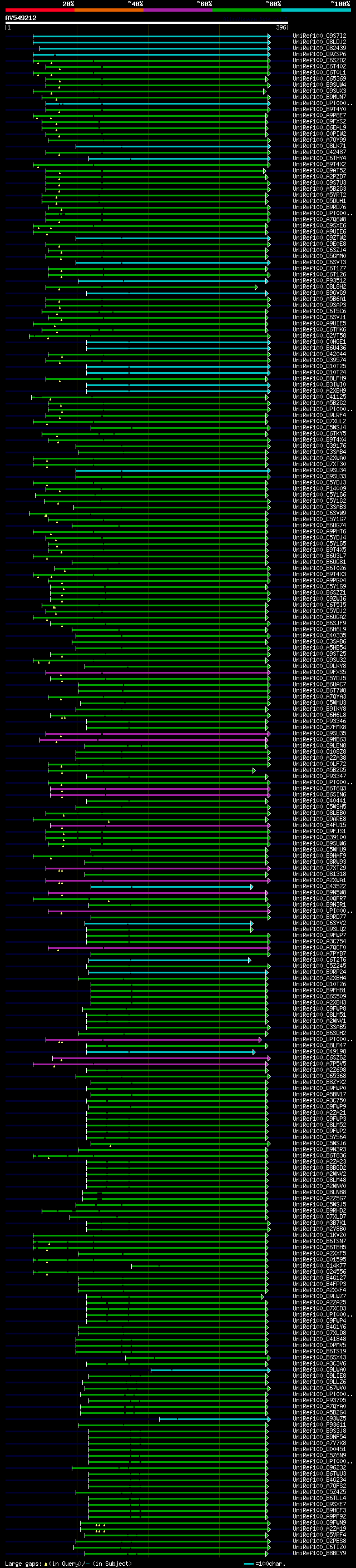
Task: Click label UniRef100_Q9MB63
Action: (319, 740)
